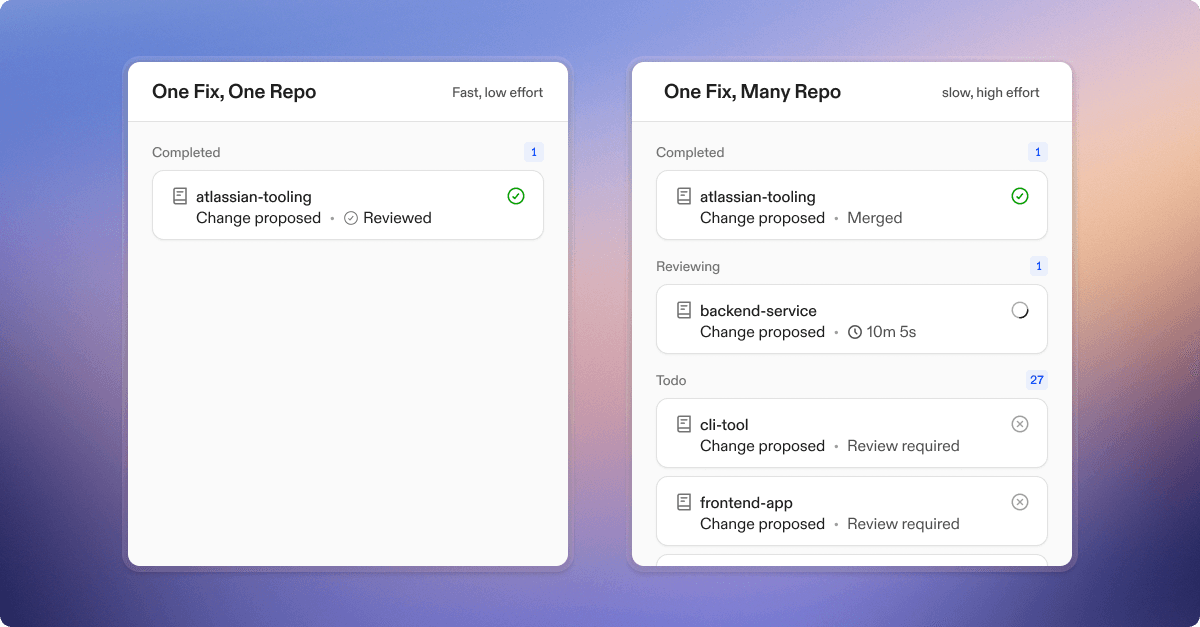Collapse the Reviewing section header
Image resolution: width=1200 pixels, height=627 pixels.
pos(688,267)
